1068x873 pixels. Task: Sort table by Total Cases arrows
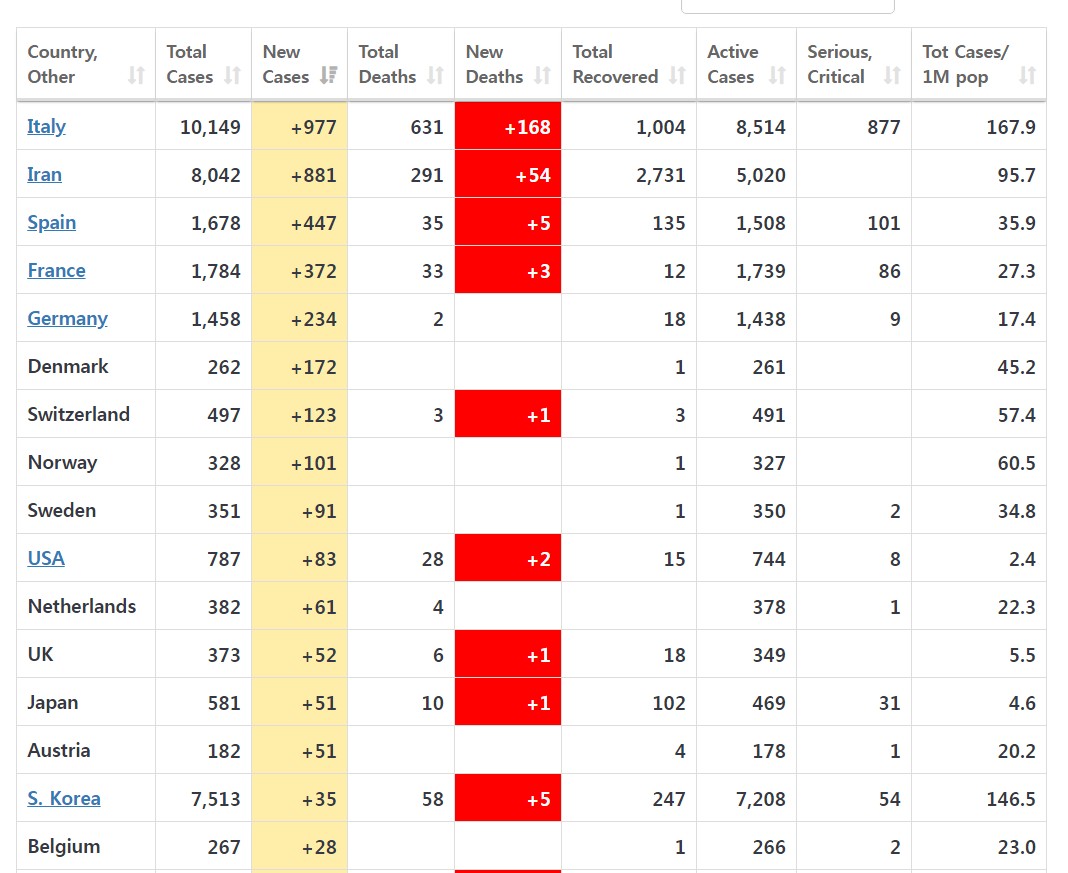232,76
